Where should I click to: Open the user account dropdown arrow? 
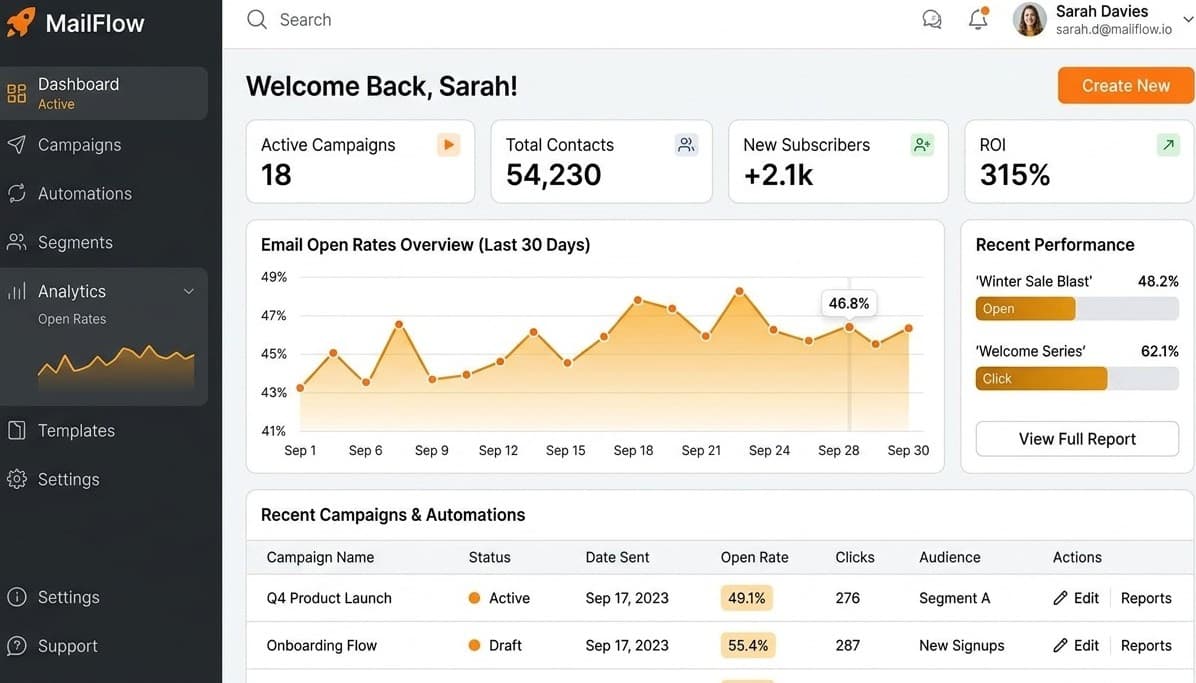(x=1188, y=20)
